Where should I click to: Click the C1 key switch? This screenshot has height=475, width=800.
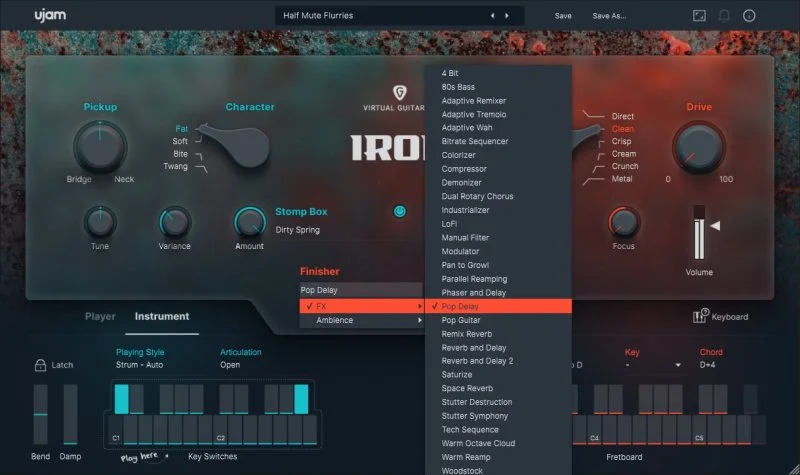[x=115, y=430]
